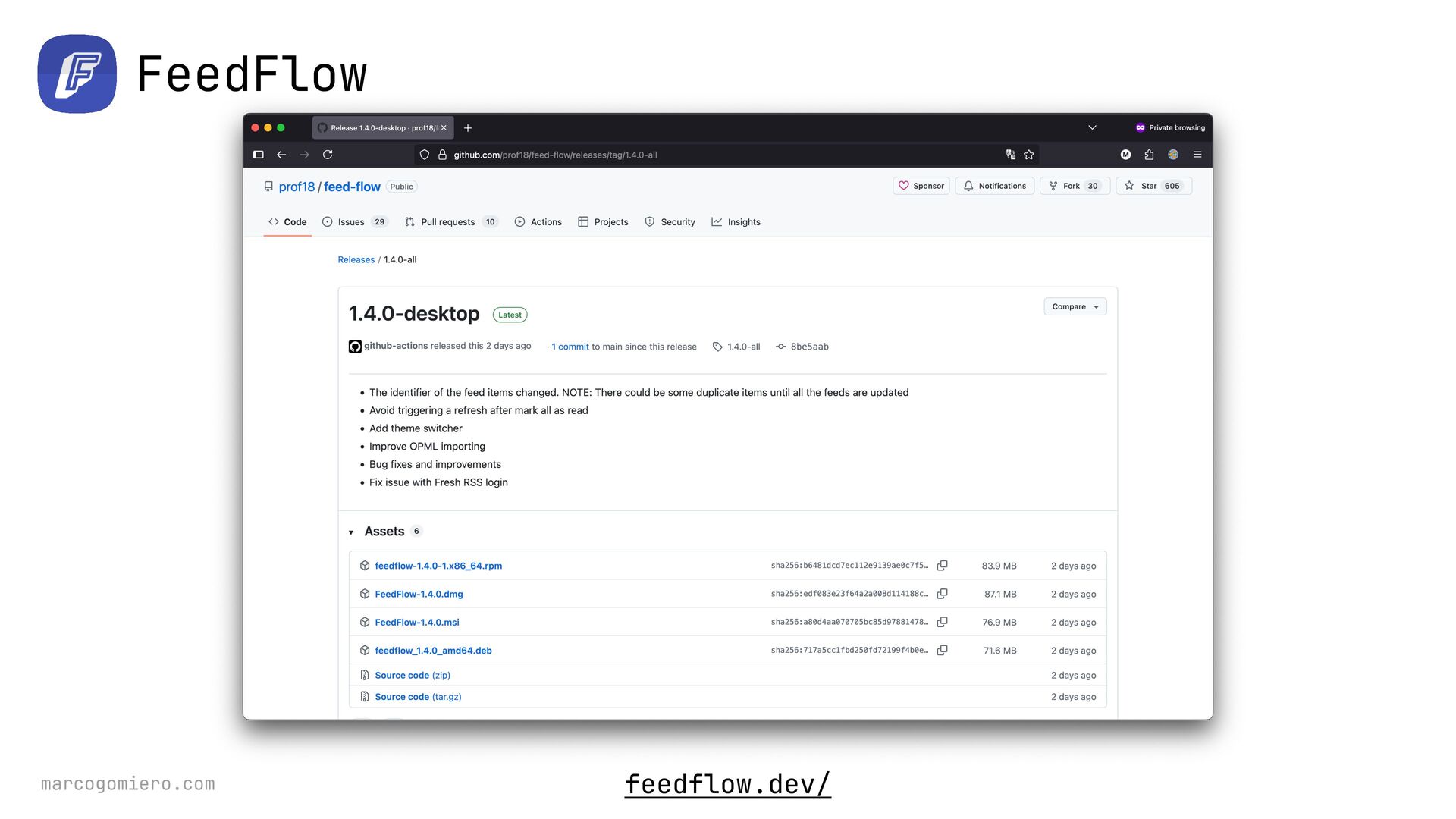The height and width of the screenshot is (819, 1456).
Task: Open the Insights tab
Action: [736, 222]
